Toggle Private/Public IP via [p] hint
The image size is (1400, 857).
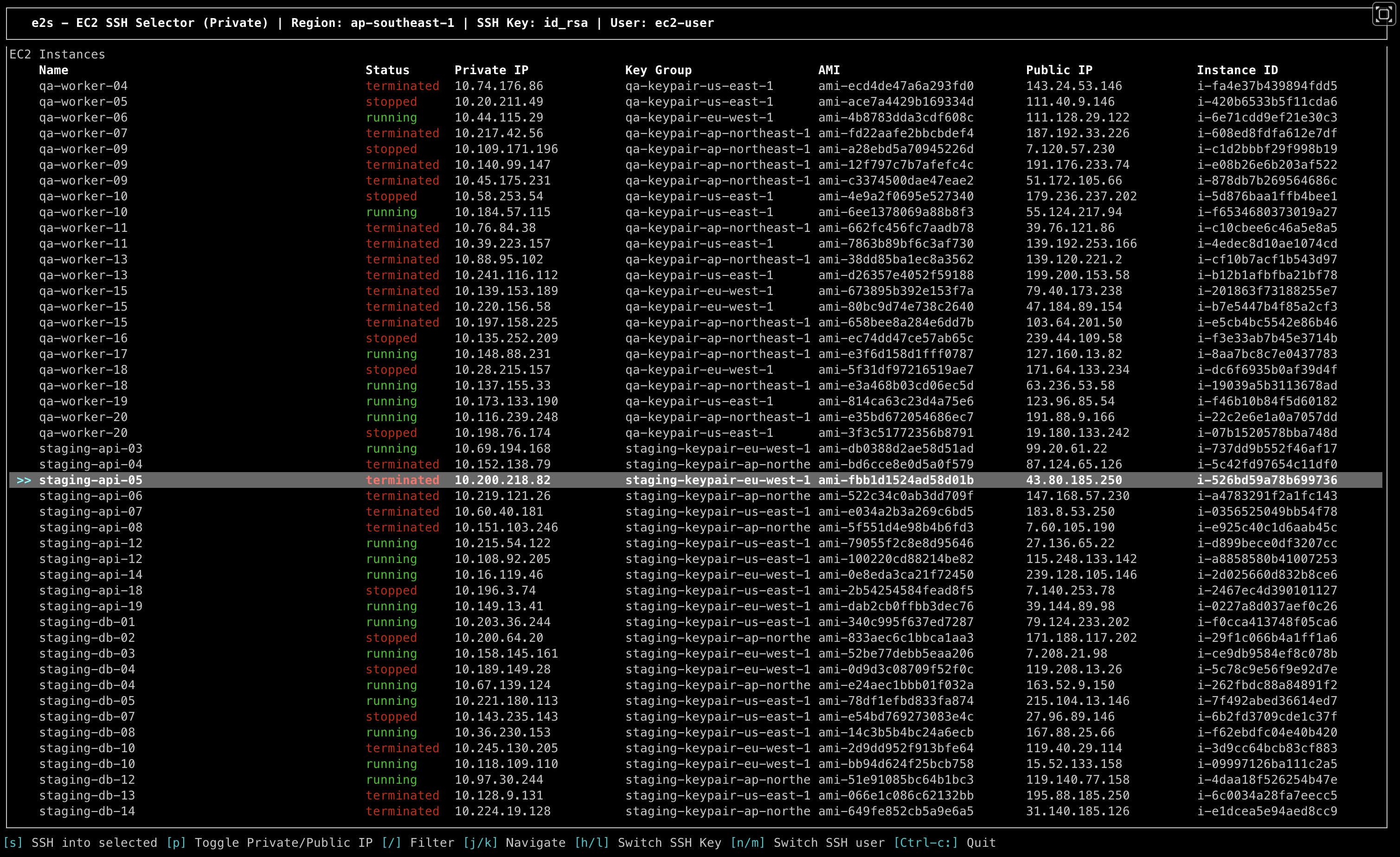270,843
